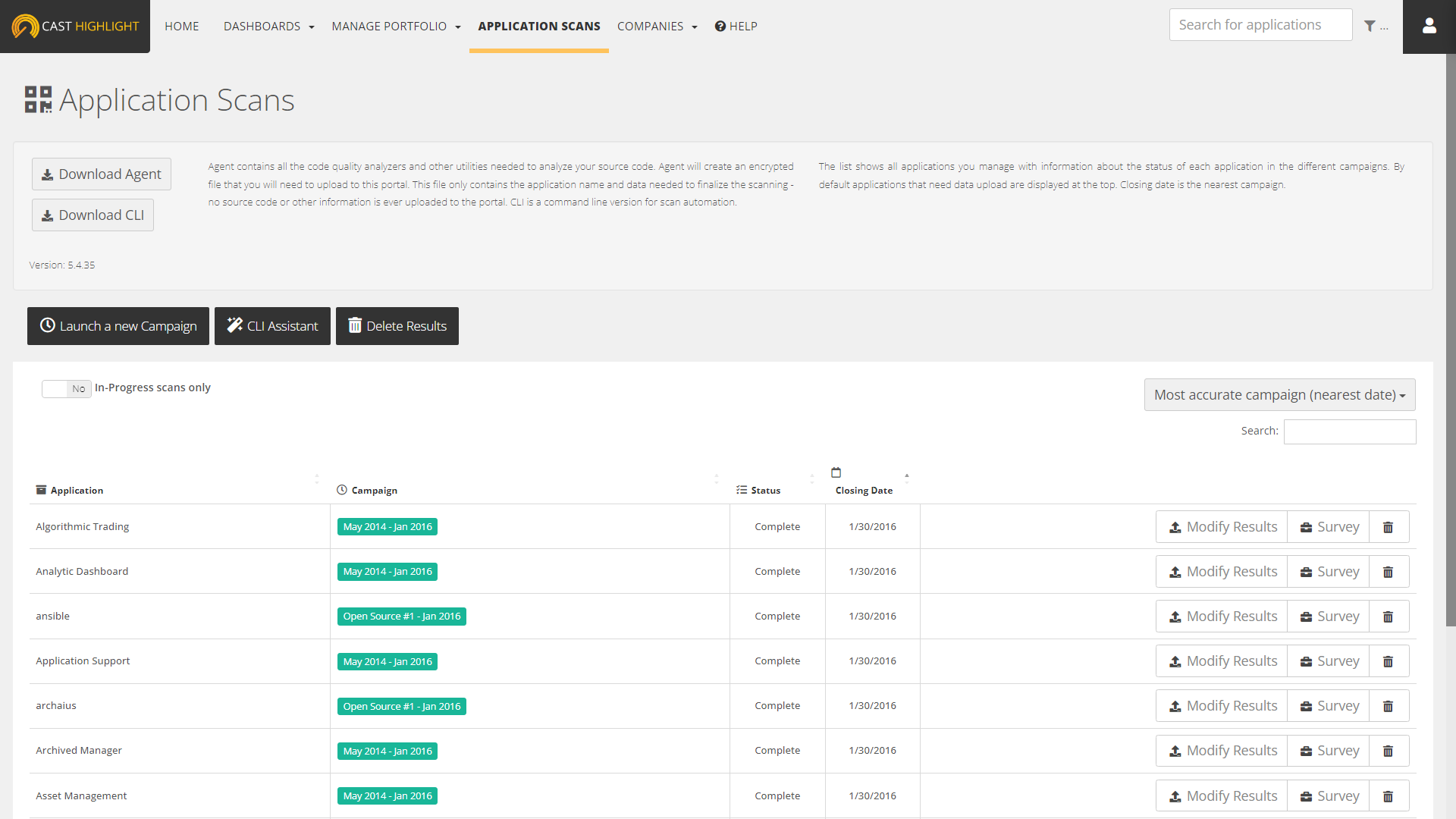Click the Delete Results button

(397, 326)
